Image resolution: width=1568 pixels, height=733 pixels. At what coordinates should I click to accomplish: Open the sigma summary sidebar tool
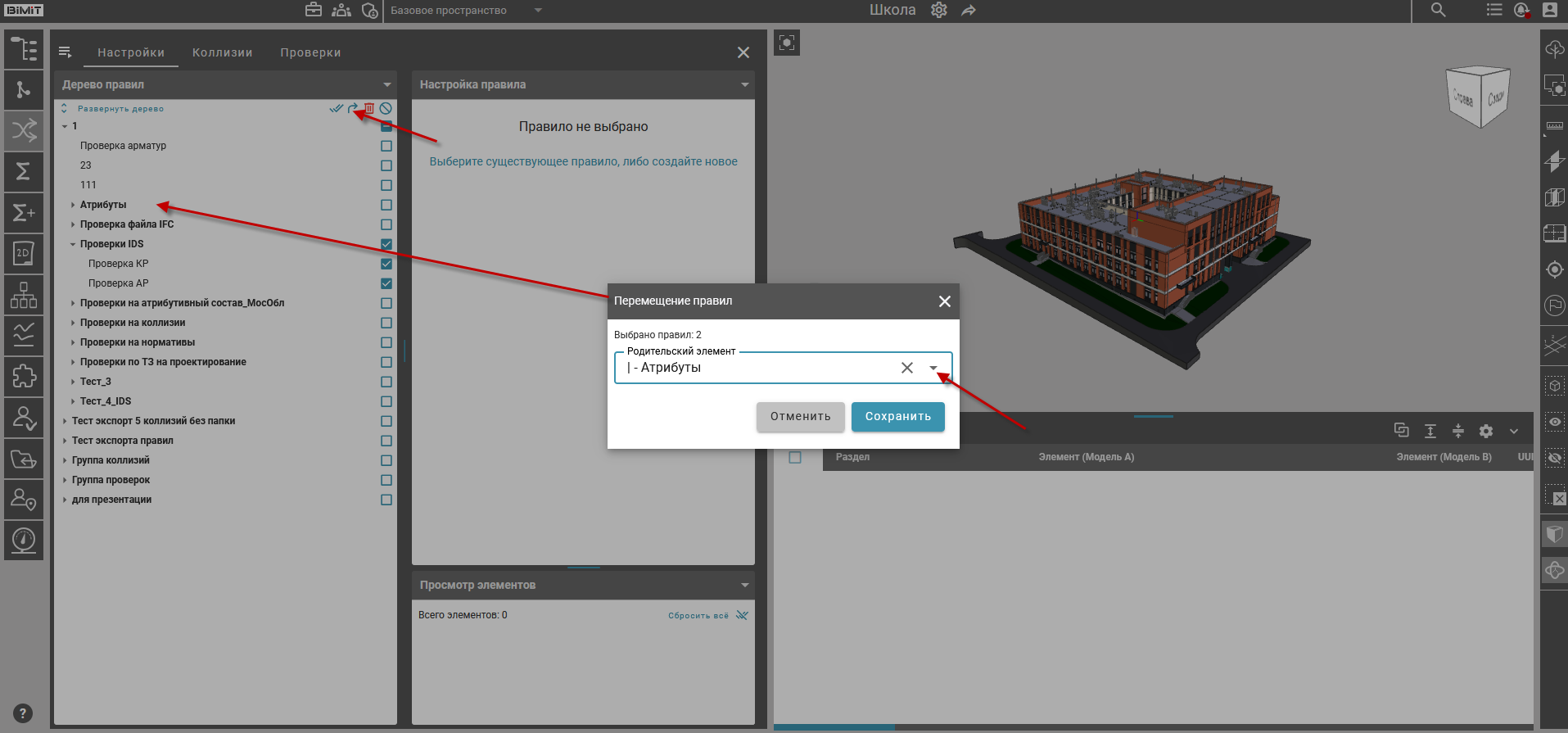(24, 171)
